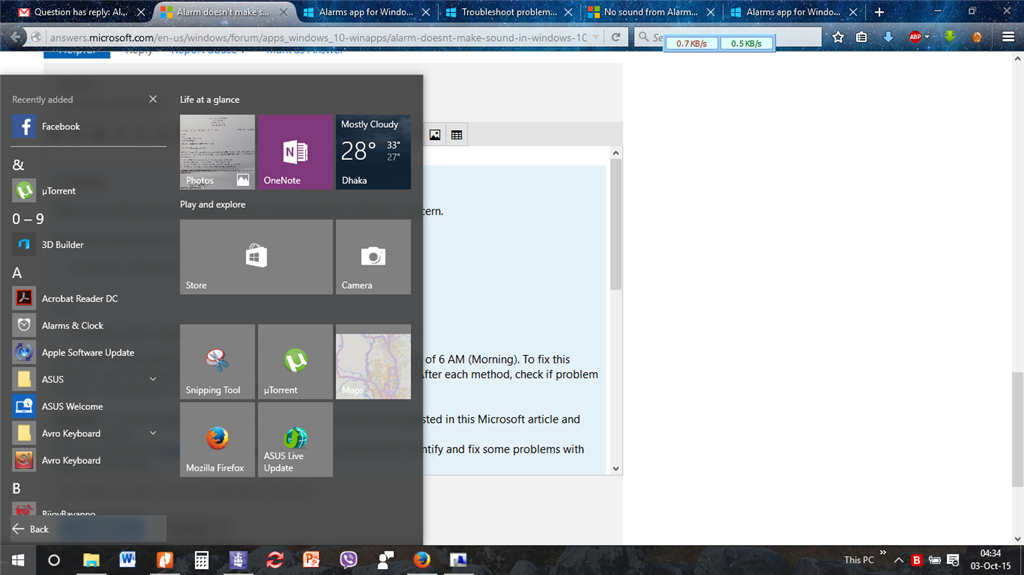Show bookmarks list icon
Screen dimensions: 1024x575
(861, 37)
